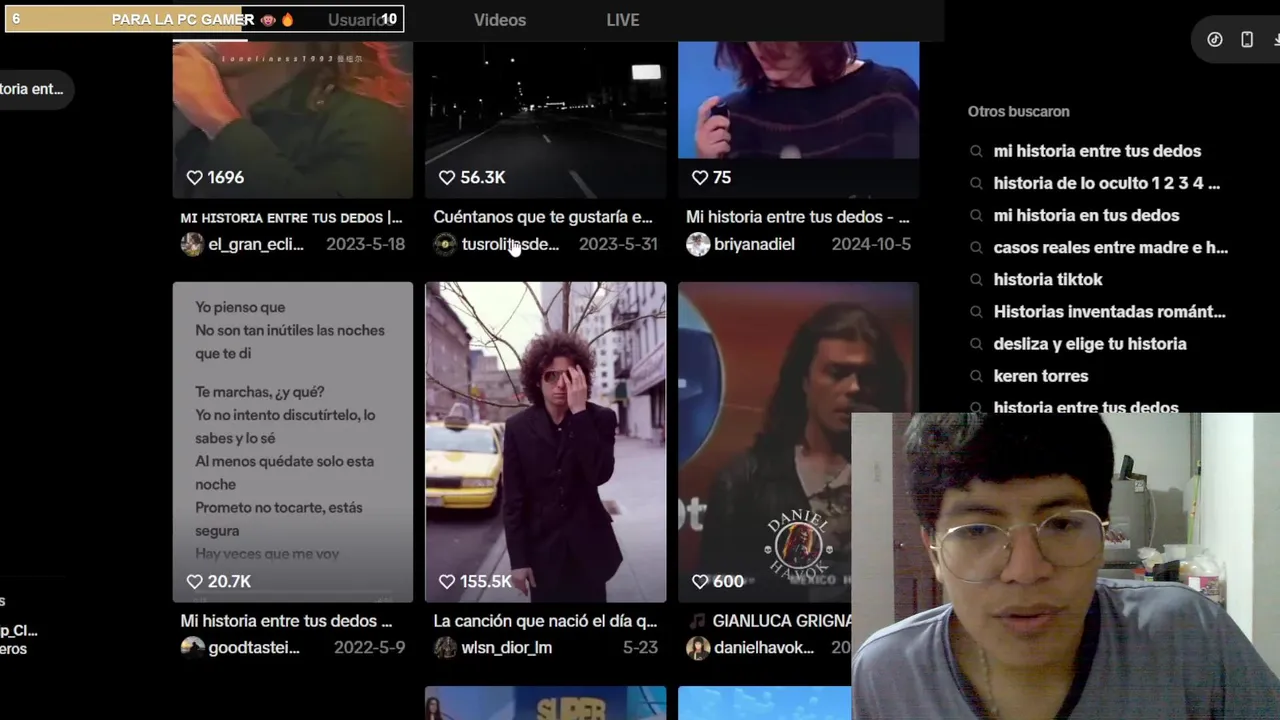
Task: Open the Videos tab
Action: click(x=499, y=20)
